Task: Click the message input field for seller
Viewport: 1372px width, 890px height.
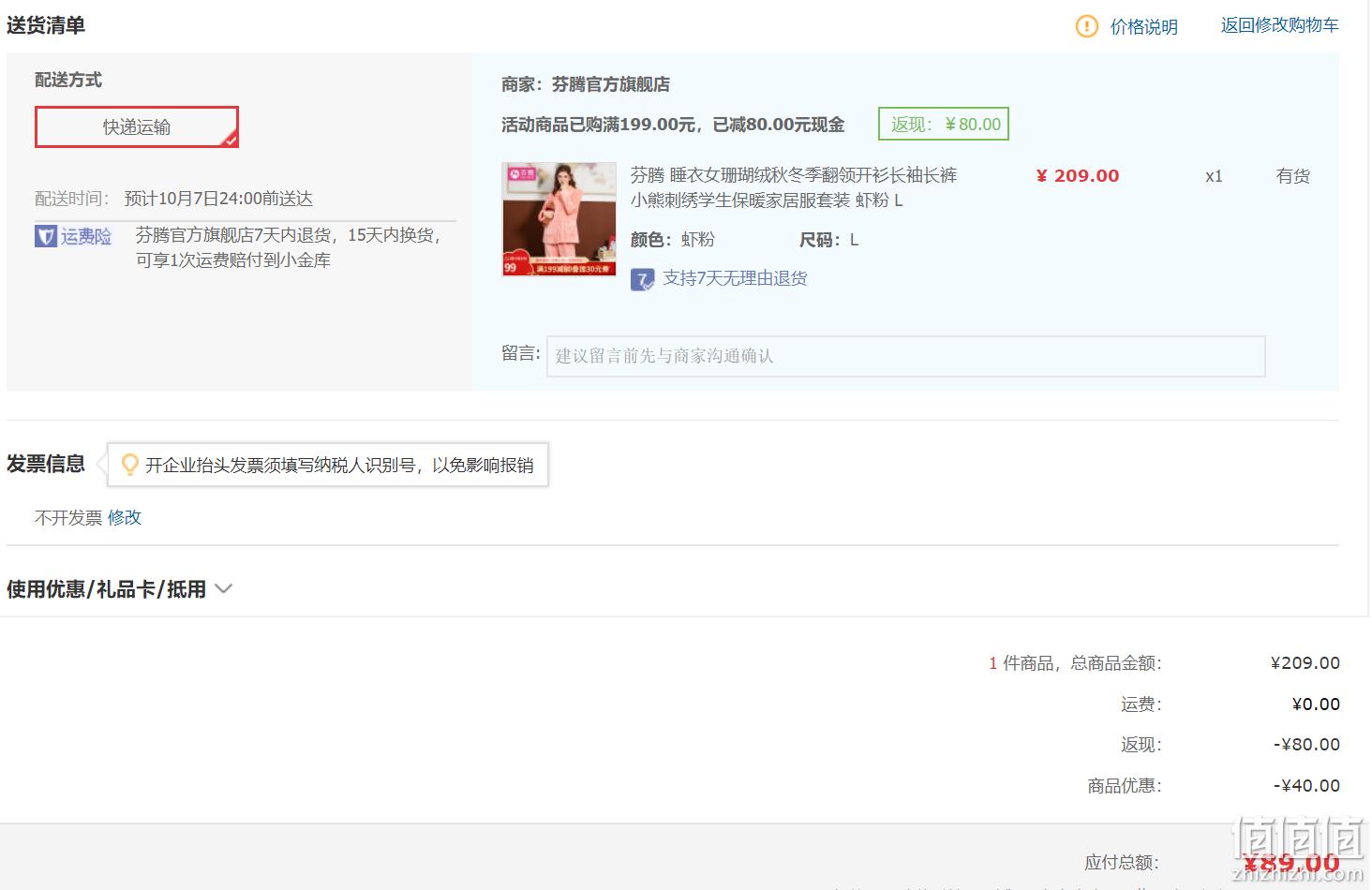Action: (x=906, y=356)
